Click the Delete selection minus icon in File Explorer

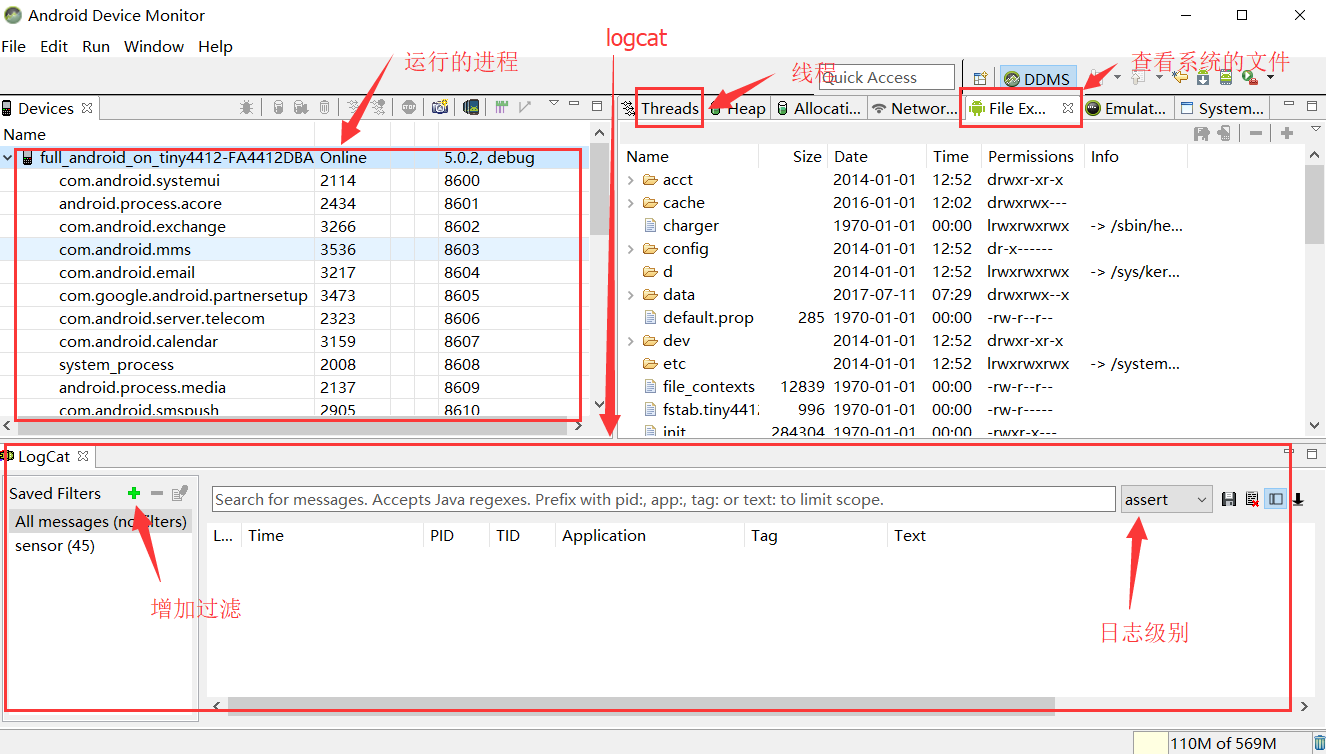tap(1256, 133)
